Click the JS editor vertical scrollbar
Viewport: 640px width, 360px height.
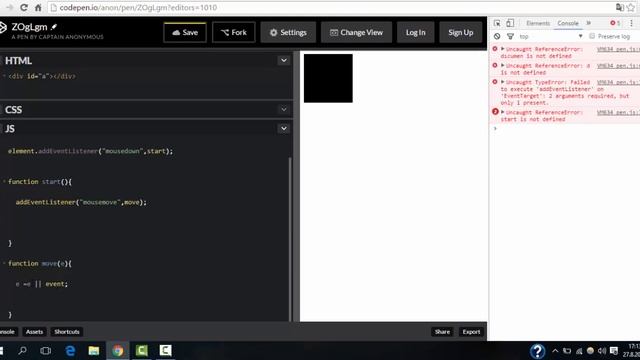pyautogui.click(x=290, y=239)
